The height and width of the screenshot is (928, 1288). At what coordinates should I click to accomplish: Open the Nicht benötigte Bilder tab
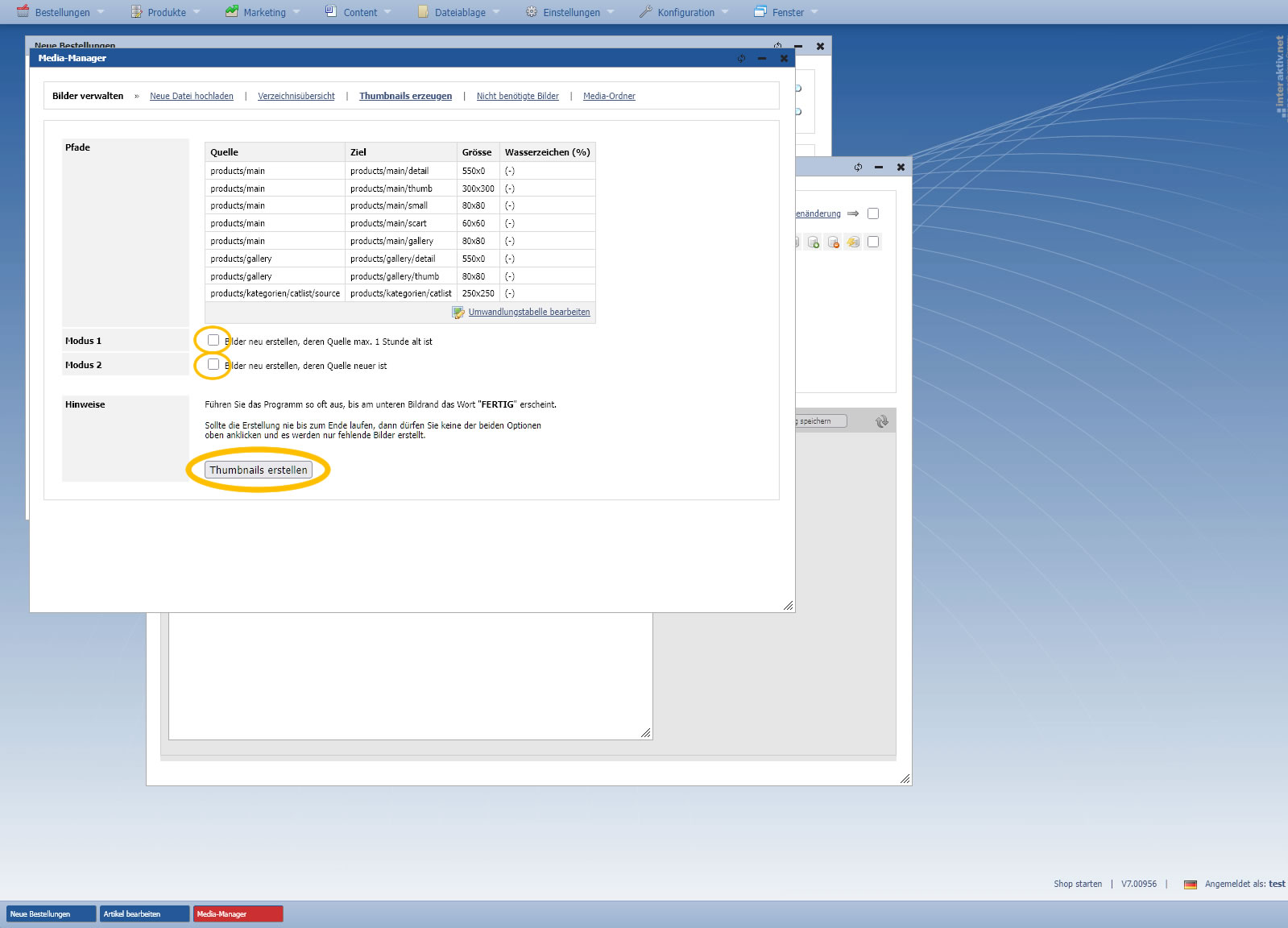(x=517, y=96)
